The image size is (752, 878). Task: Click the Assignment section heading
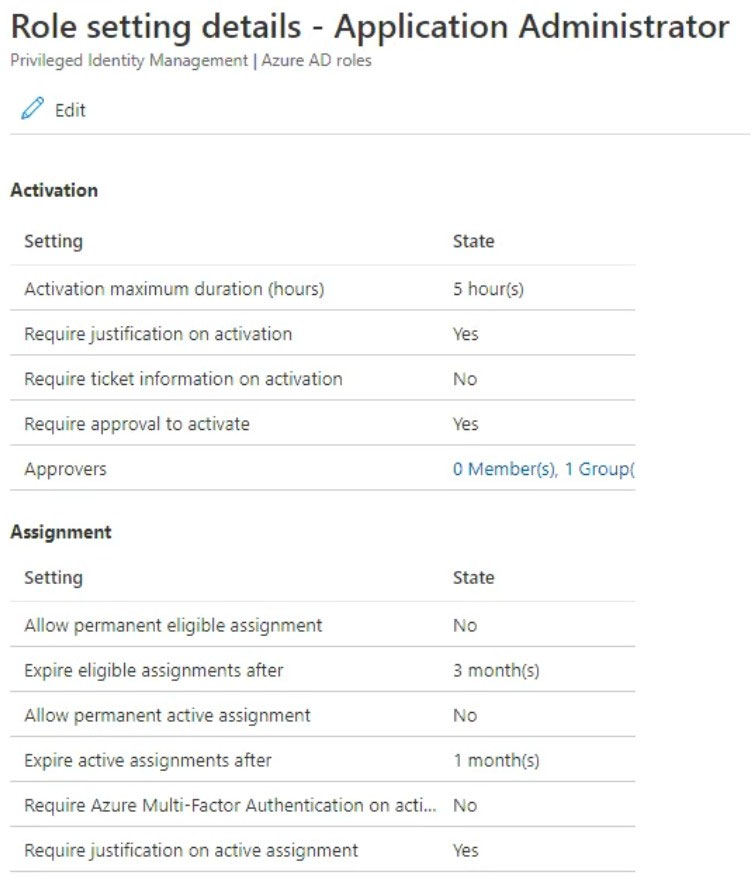[x=61, y=532]
